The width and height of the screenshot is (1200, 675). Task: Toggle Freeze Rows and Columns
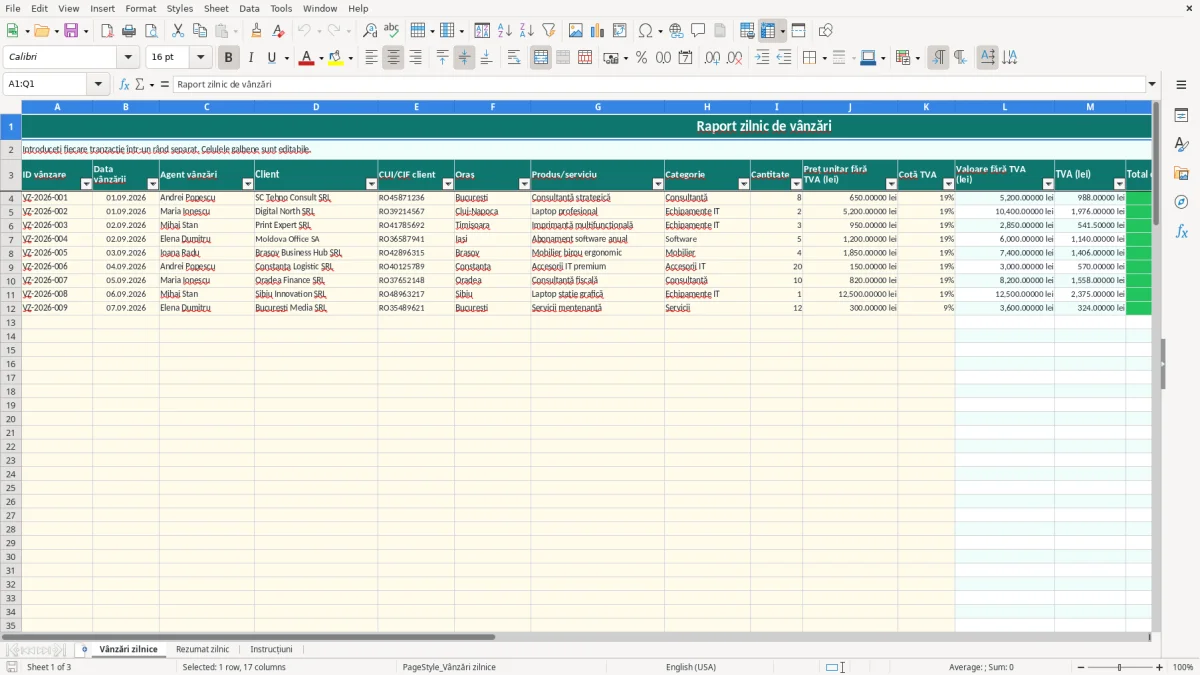[768, 31]
